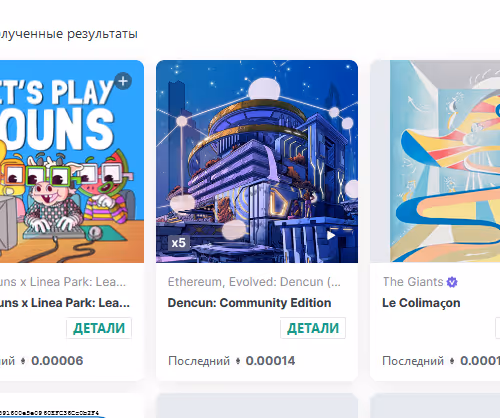Open the Ethereum, Evolved: Dencun collection link
Image resolution: width=500 pixels, height=418 pixels.
coord(254,282)
